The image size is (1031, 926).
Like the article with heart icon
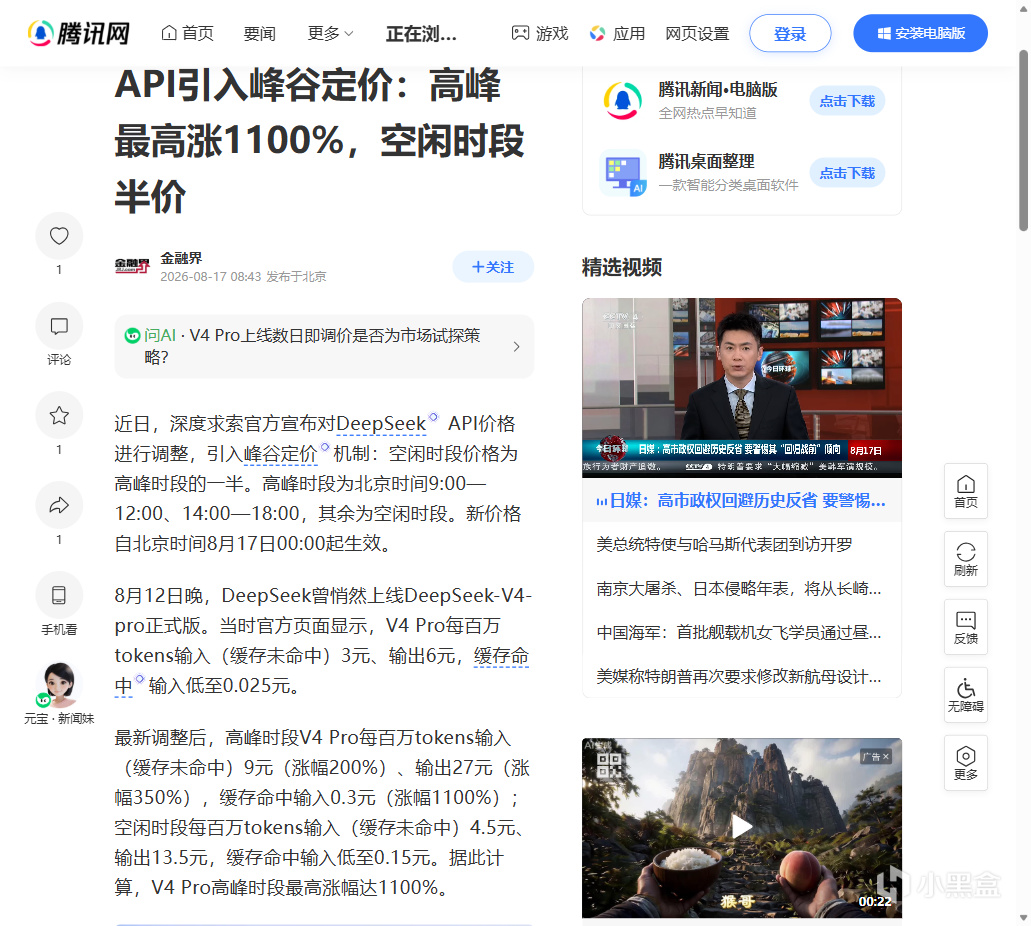pyautogui.click(x=59, y=235)
